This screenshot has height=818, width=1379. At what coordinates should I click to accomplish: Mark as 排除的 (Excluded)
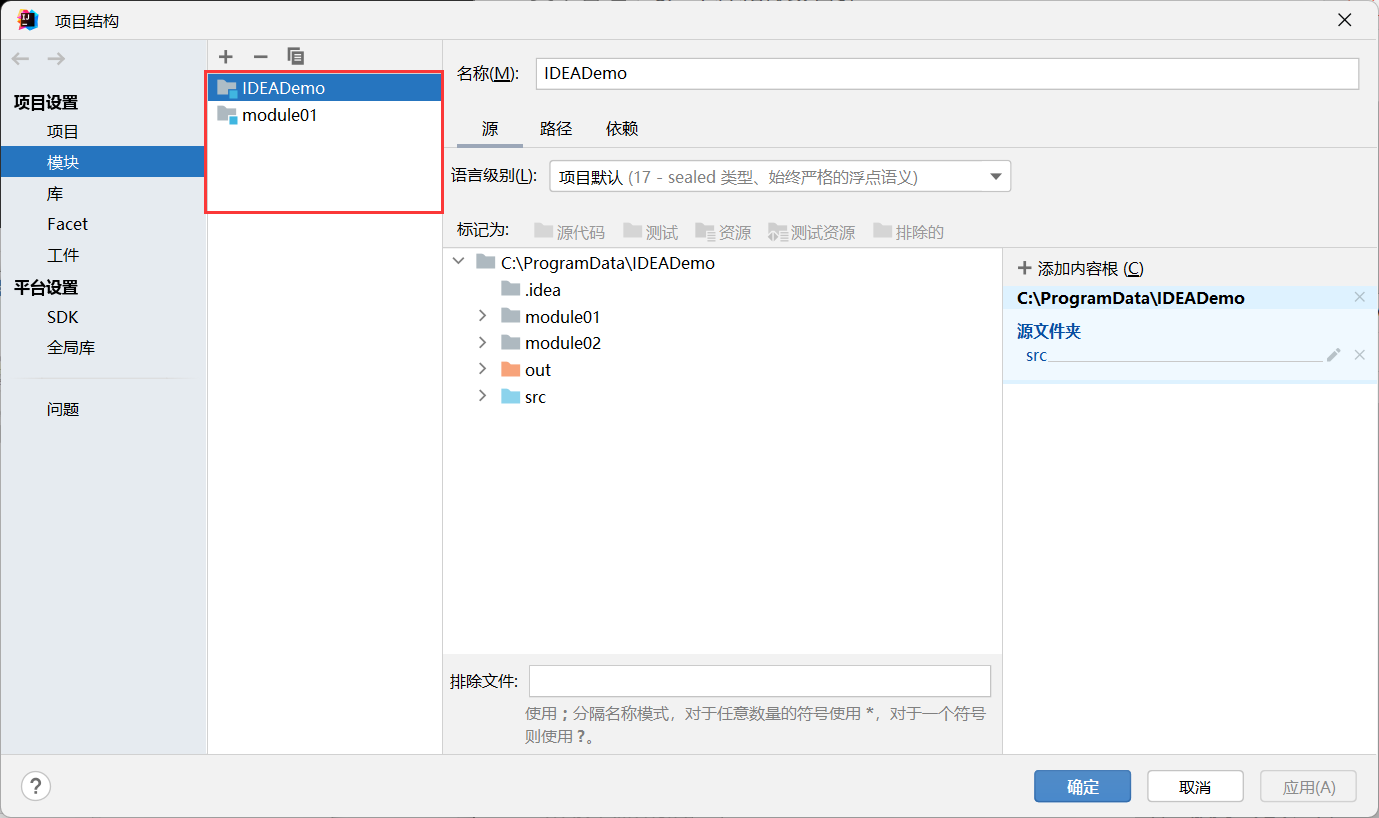click(908, 232)
